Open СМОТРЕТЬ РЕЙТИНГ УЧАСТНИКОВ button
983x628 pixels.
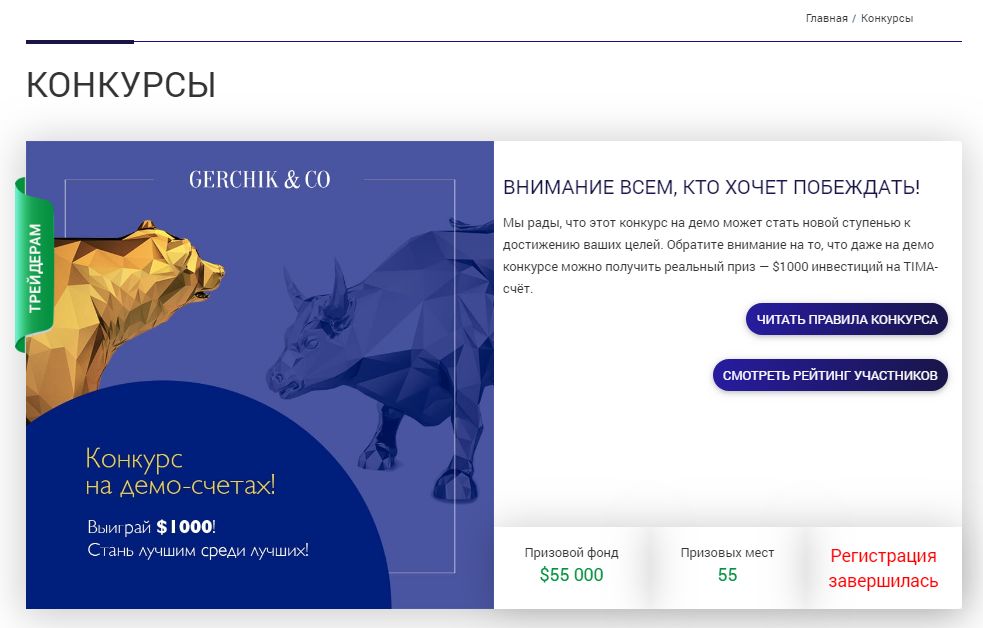[x=830, y=375]
